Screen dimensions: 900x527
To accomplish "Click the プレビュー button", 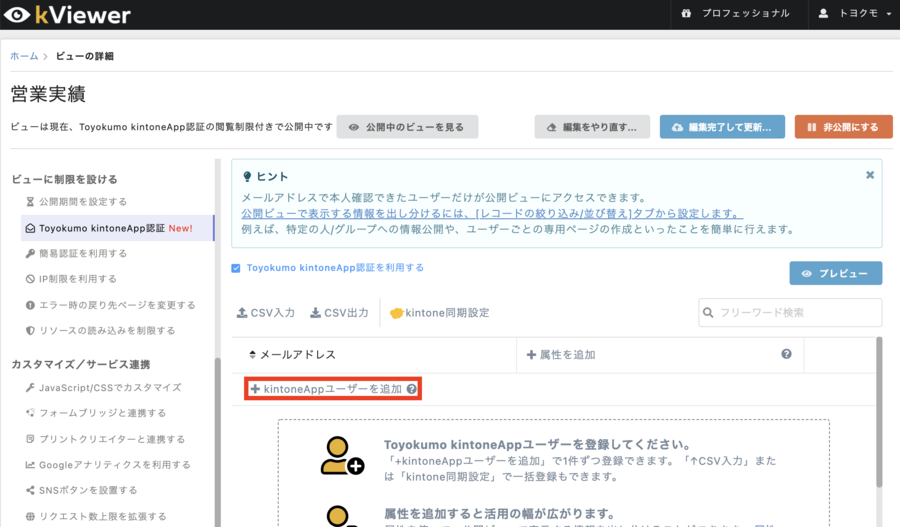I will [x=836, y=273].
